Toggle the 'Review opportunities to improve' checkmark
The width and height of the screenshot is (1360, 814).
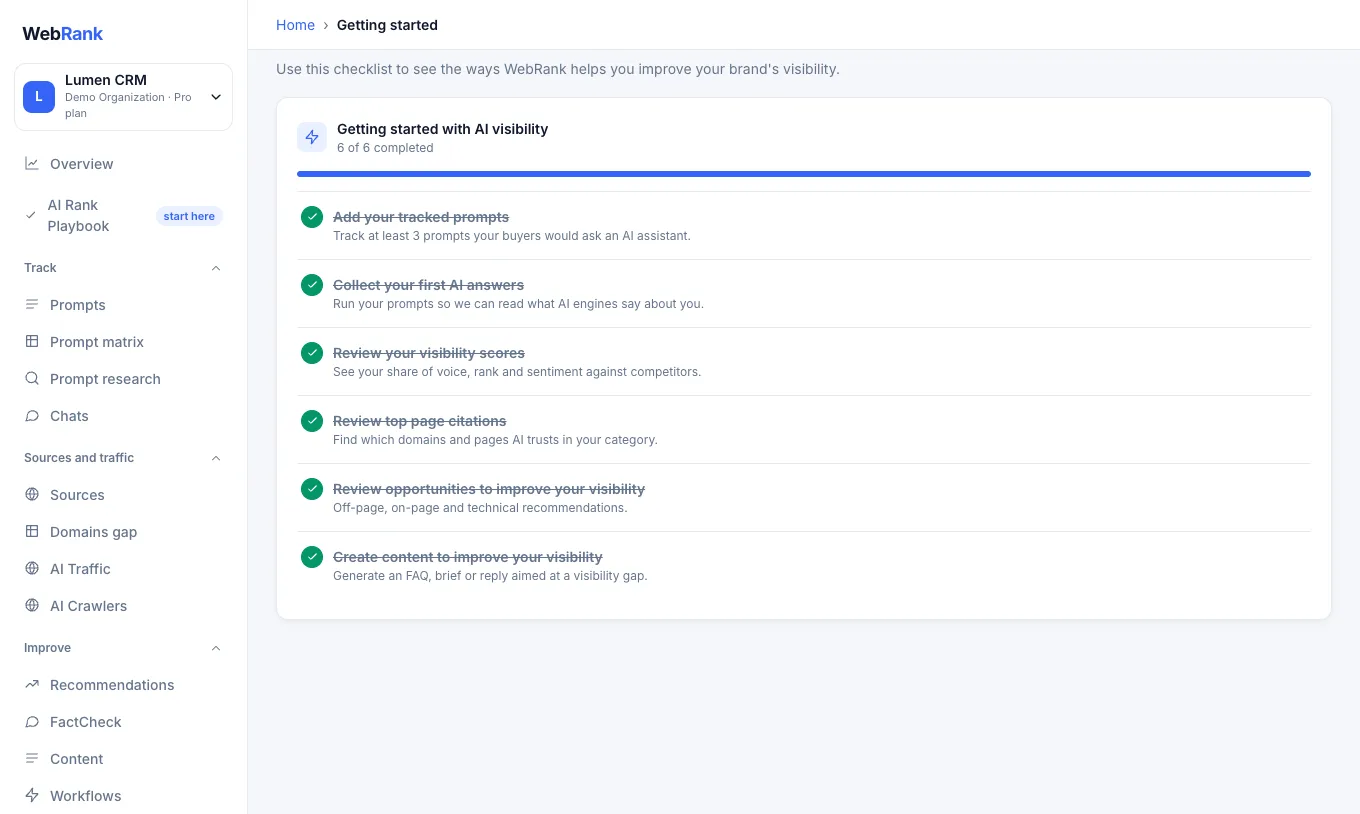pyautogui.click(x=312, y=489)
